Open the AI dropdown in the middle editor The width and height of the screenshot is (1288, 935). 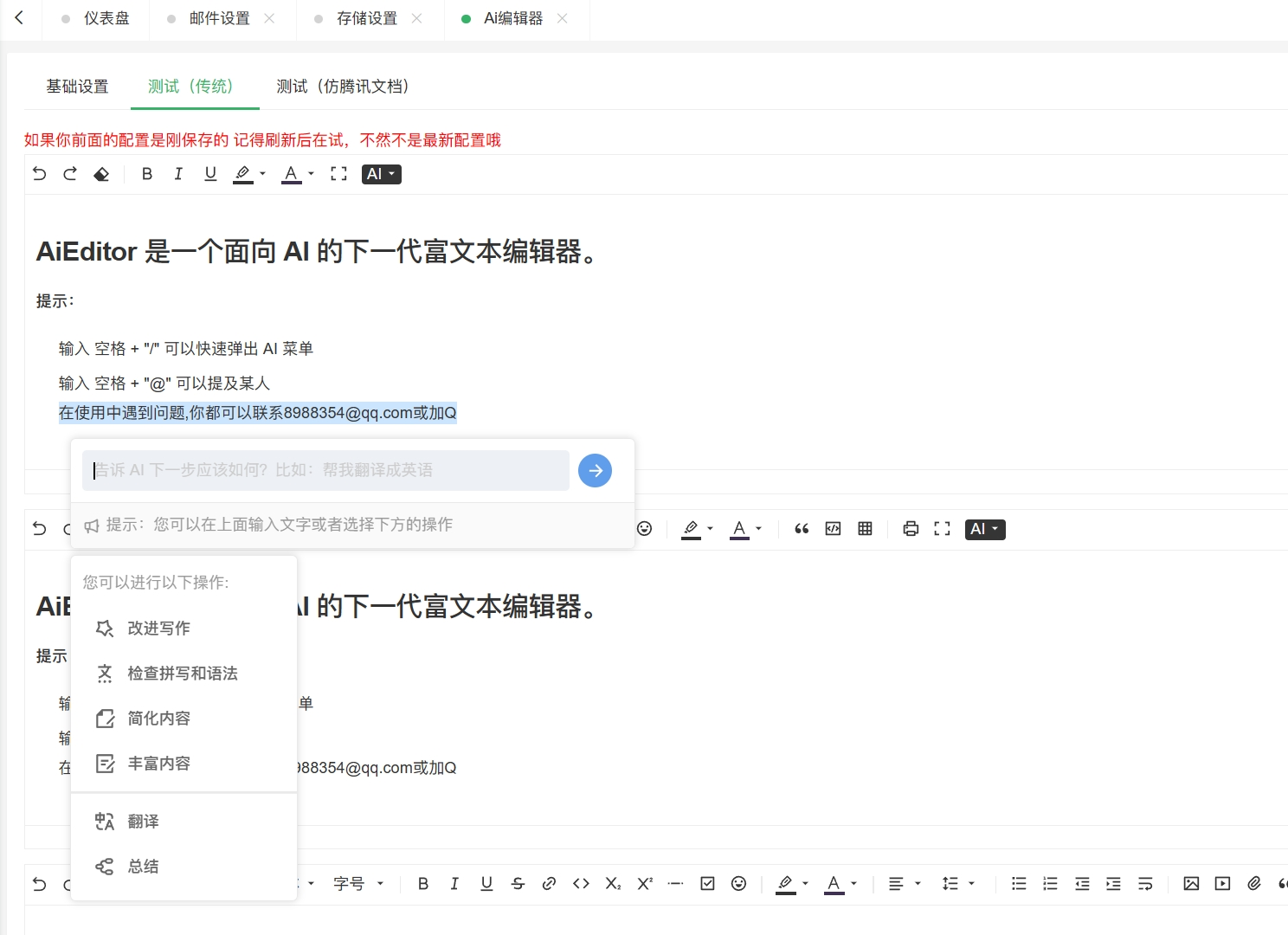tap(985, 529)
